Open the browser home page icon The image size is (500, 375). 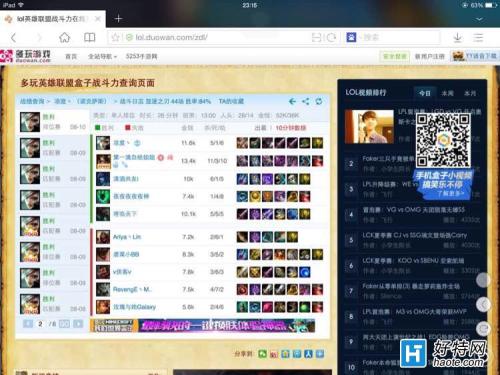click(64, 37)
